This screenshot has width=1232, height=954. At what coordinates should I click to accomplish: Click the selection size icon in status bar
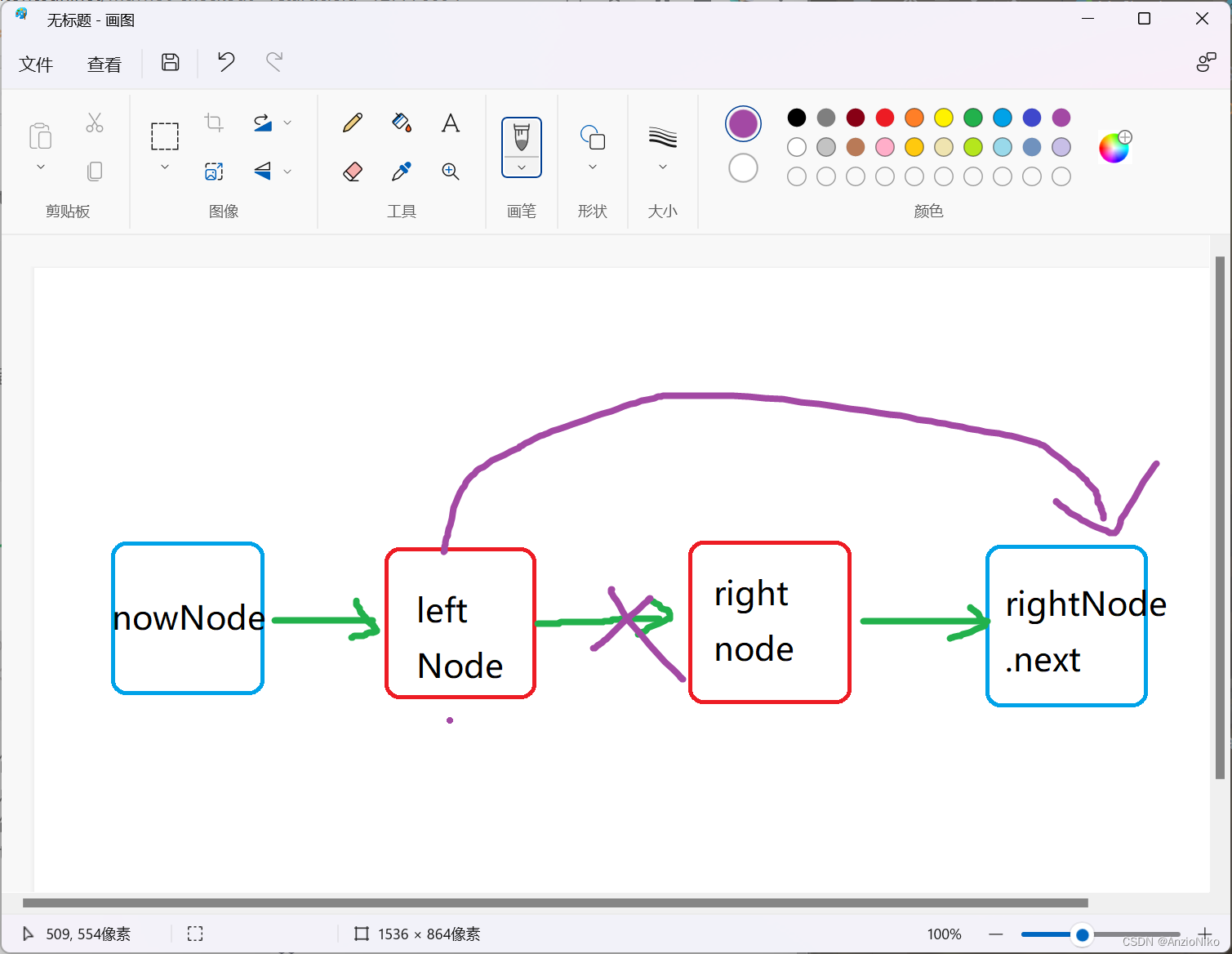pos(195,934)
